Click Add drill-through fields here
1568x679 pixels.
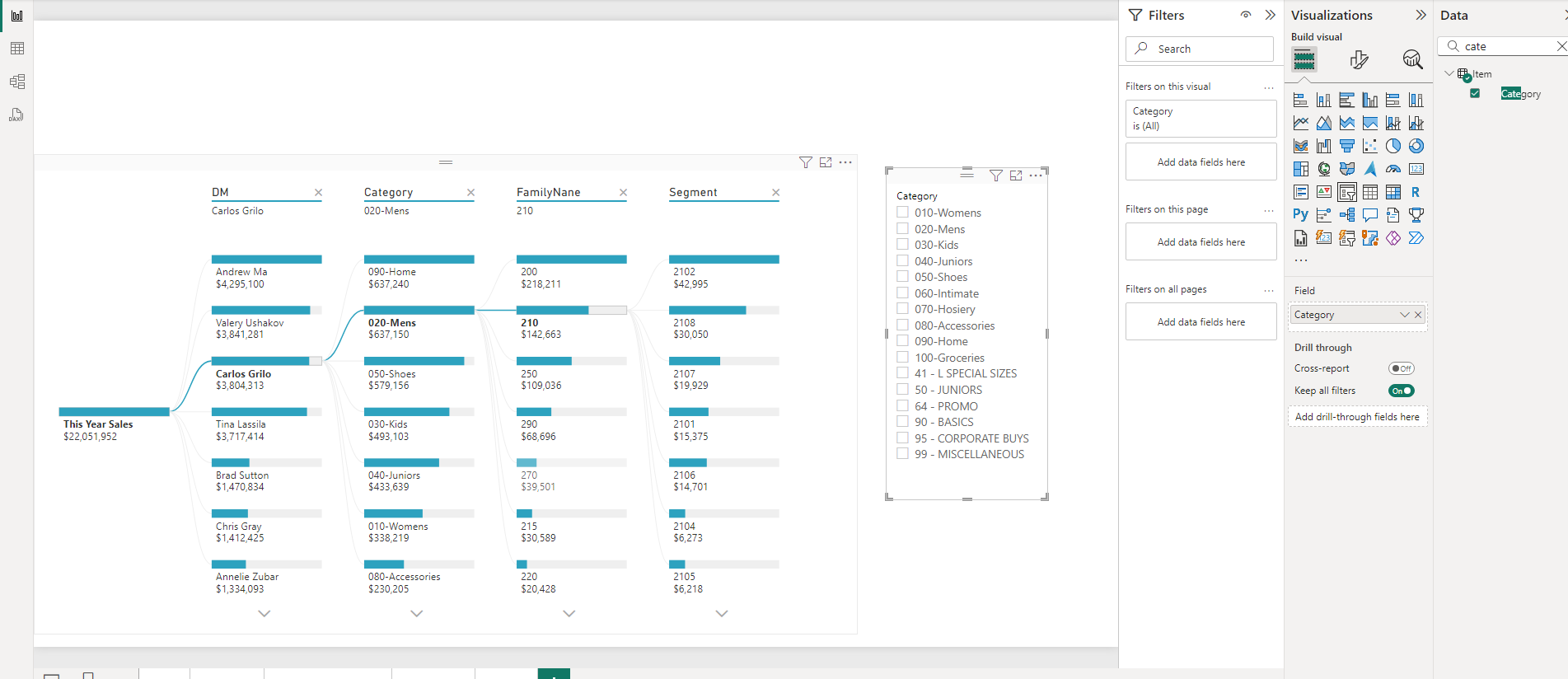(1357, 417)
